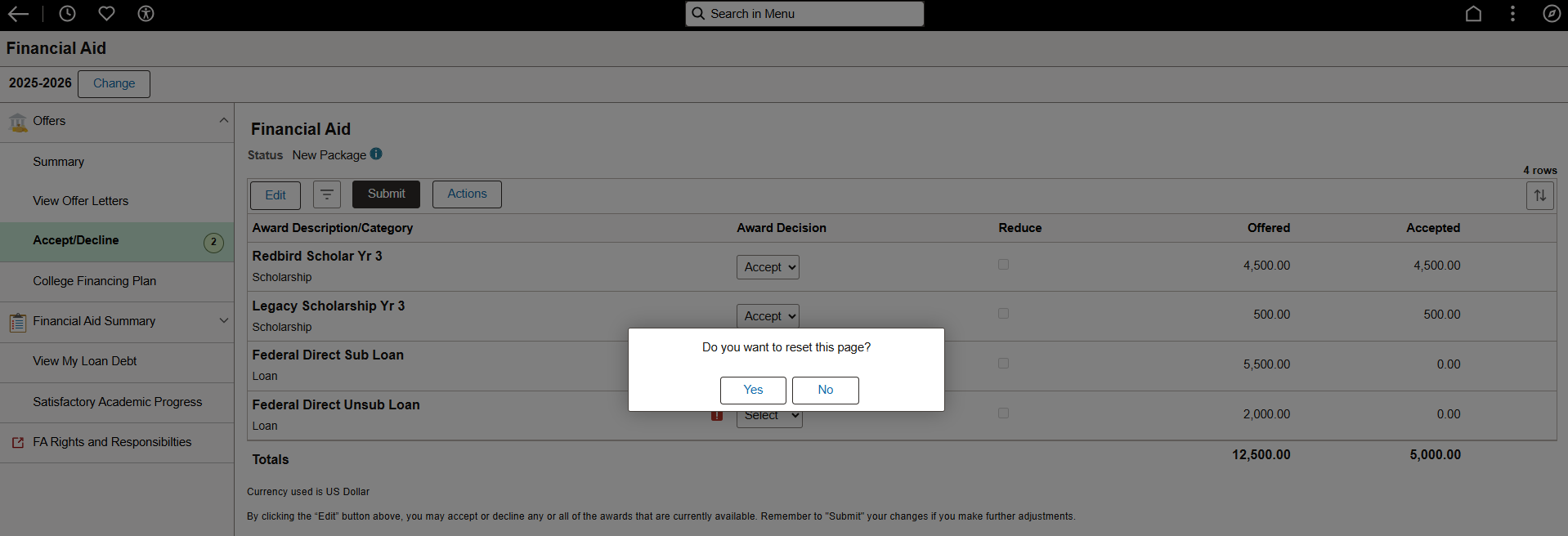Image resolution: width=1568 pixels, height=536 pixels.
Task: Click inside the Search in Menu field
Action: pyautogui.click(x=804, y=14)
